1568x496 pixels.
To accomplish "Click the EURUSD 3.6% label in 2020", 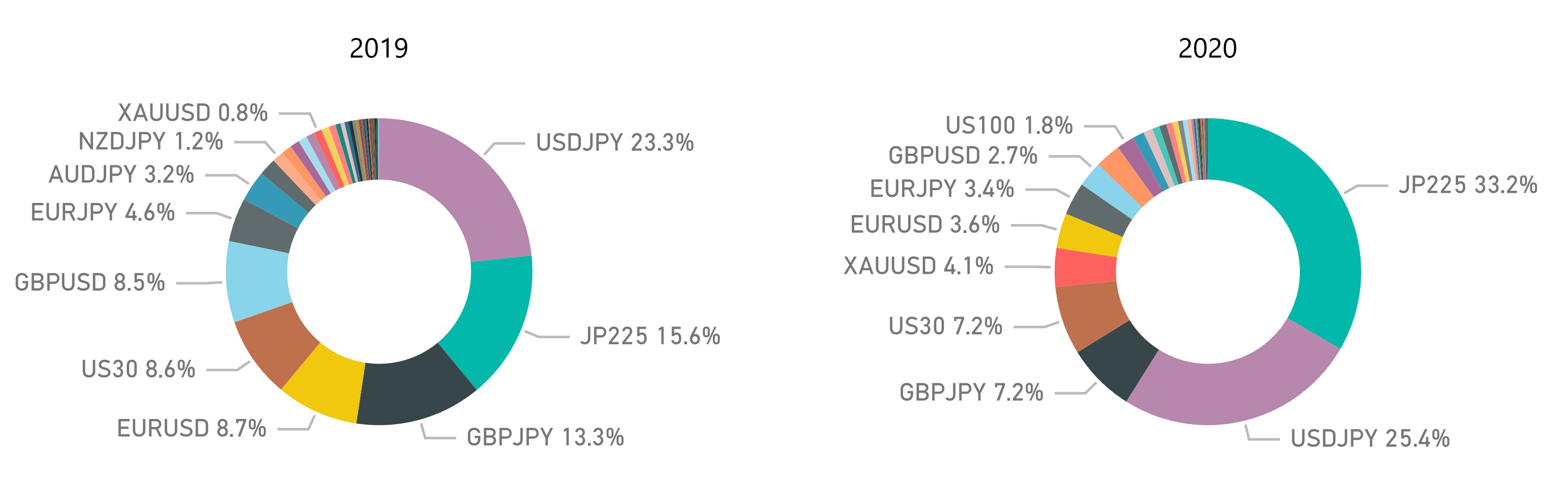I will pos(925,225).
